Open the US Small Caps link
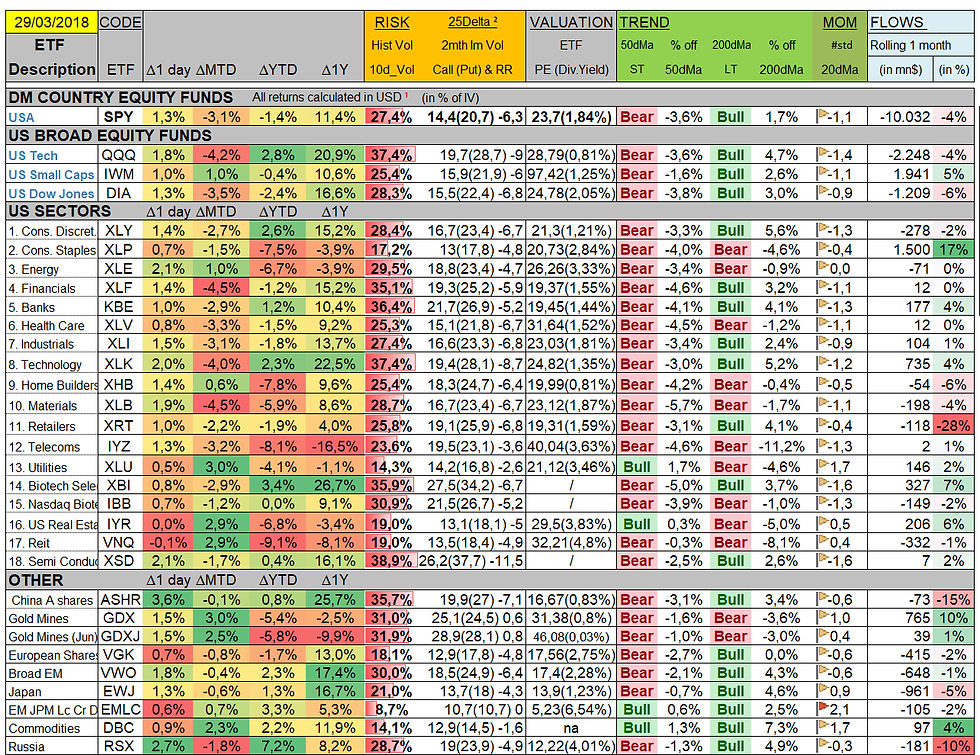Viewport: 980px width, 755px height. [x=51, y=174]
